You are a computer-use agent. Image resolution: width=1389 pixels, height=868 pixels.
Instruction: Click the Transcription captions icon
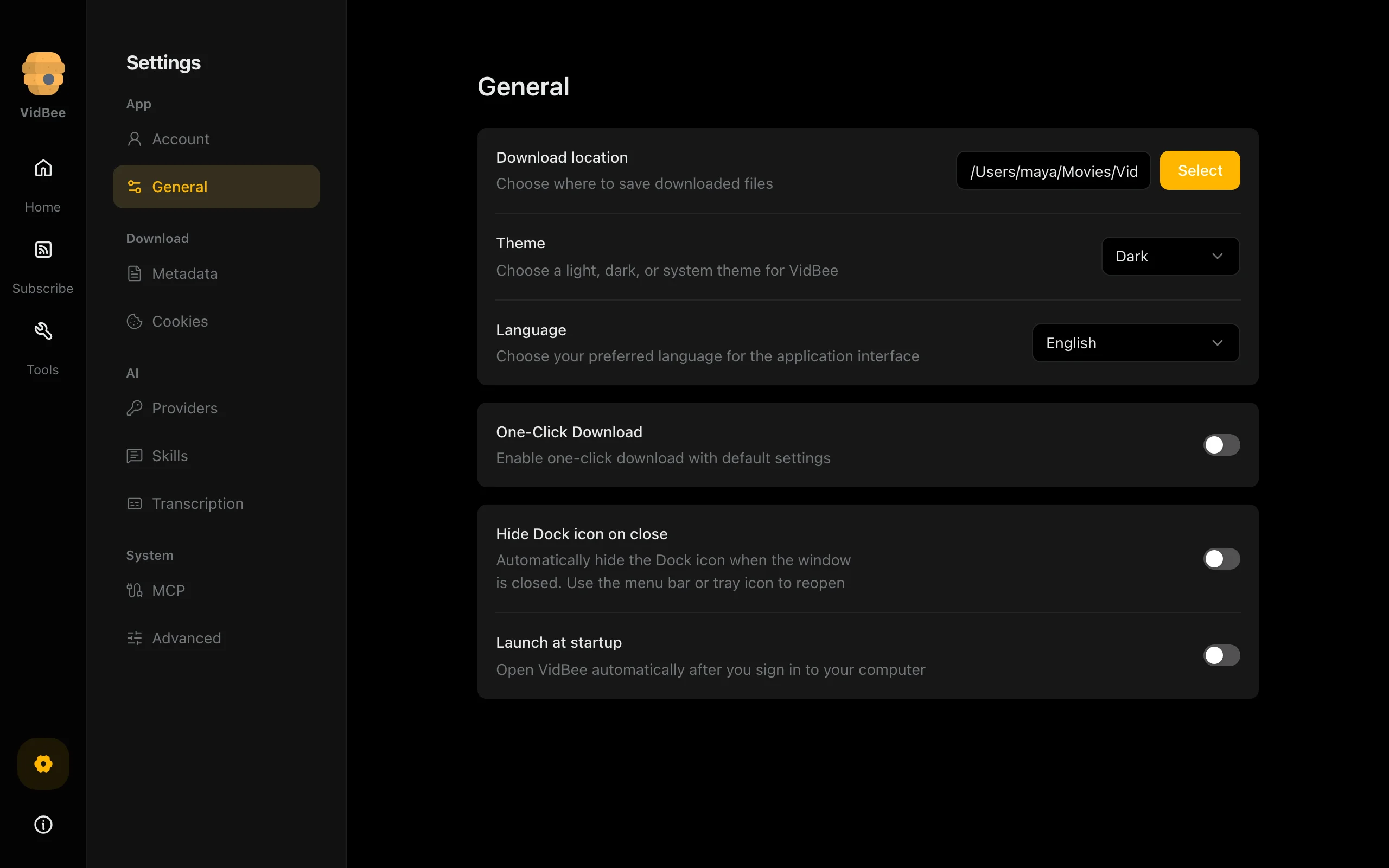click(135, 503)
